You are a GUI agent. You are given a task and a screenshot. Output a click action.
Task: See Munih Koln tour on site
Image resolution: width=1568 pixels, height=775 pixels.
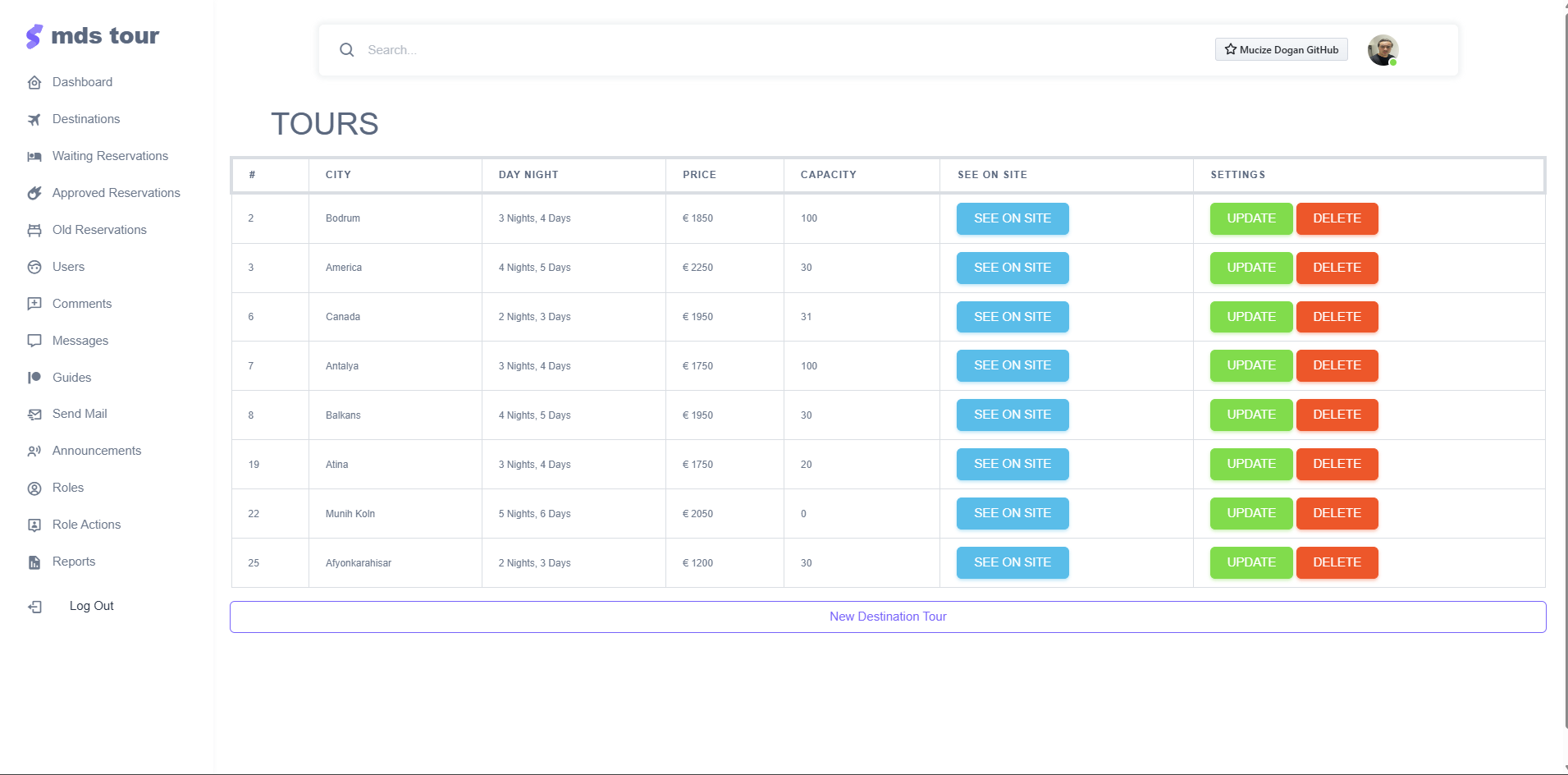point(1013,513)
